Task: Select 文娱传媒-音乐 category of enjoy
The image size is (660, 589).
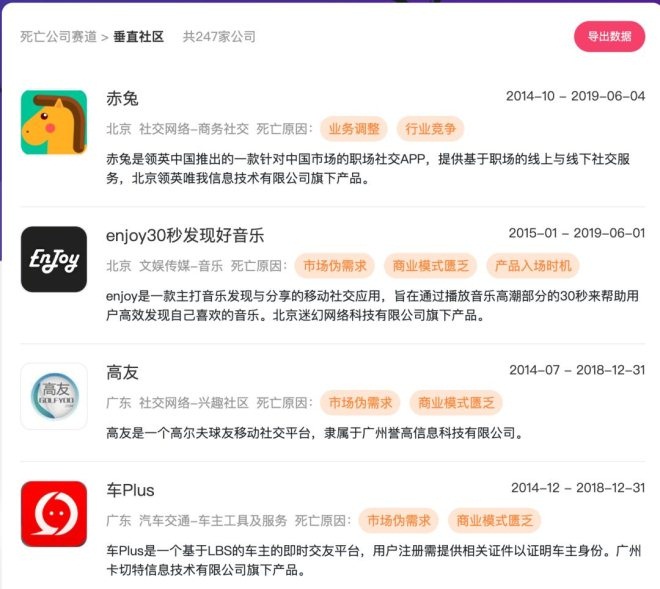Action: (181, 266)
